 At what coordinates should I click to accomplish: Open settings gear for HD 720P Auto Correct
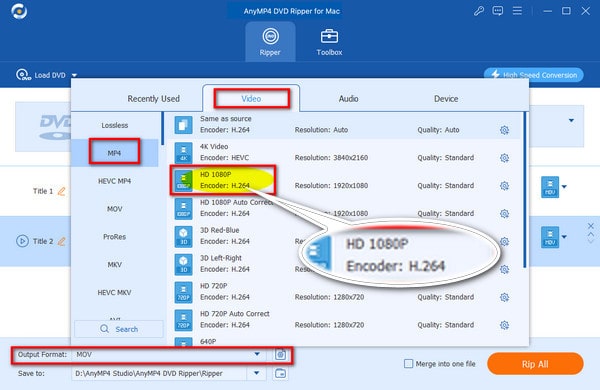point(504,325)
